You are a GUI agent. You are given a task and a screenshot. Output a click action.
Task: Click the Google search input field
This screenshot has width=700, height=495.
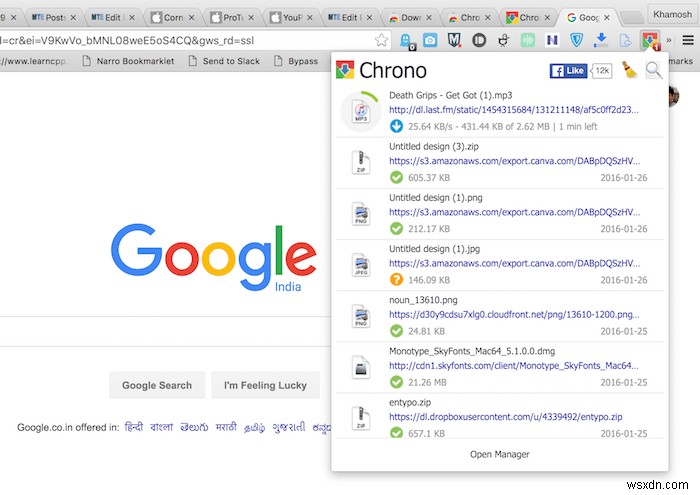165,331
